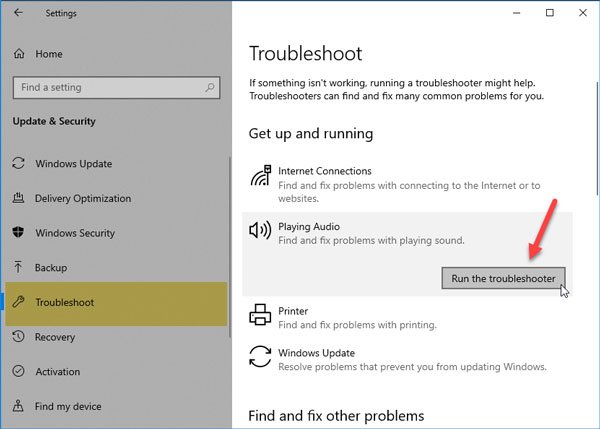Open Windows Update in the sidebar

(73, 164)
